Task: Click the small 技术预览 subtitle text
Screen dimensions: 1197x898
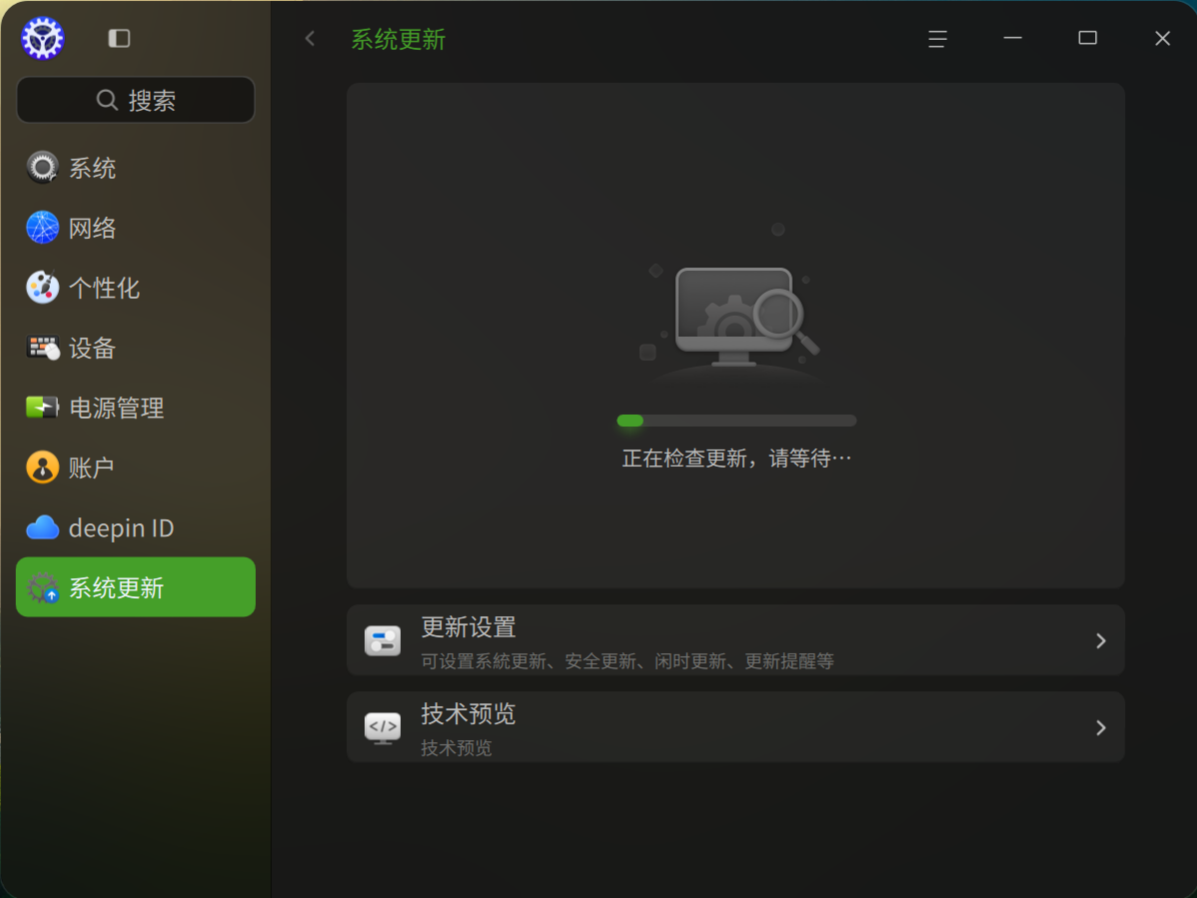Action: pyautogui.click(x=457, y=748)
